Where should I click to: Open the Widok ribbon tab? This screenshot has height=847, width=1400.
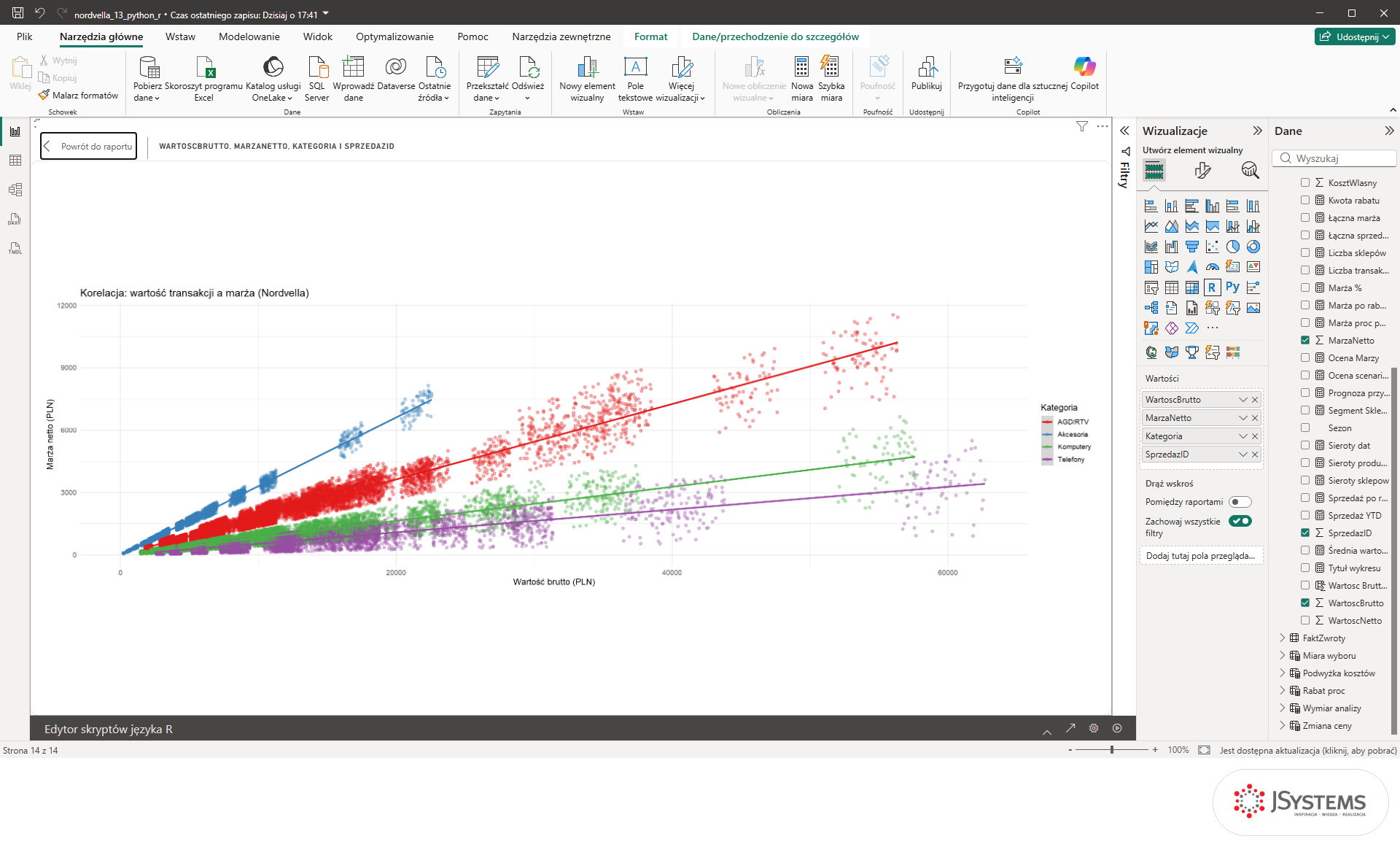tap(318, 36)
